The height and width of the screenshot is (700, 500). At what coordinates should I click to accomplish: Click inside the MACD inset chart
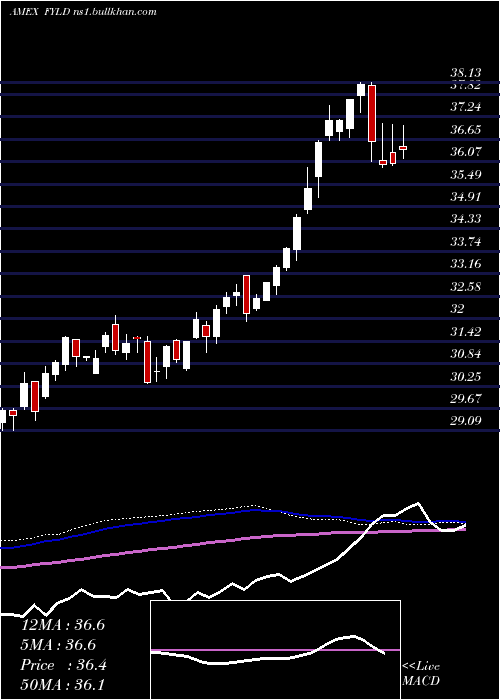click(275, 650)
